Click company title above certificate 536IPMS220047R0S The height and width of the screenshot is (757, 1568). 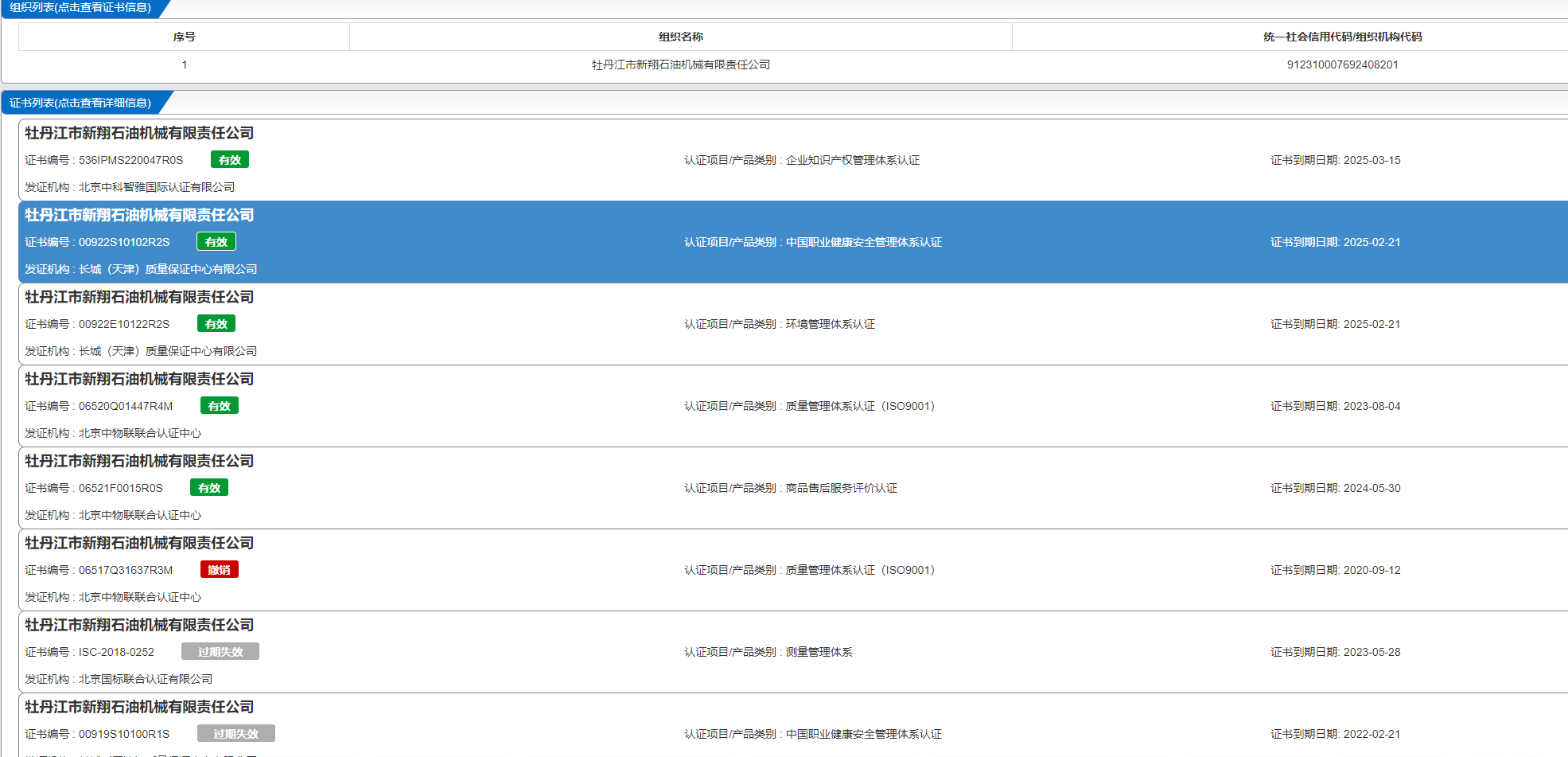pyautogui.click(x=139, y=133)
